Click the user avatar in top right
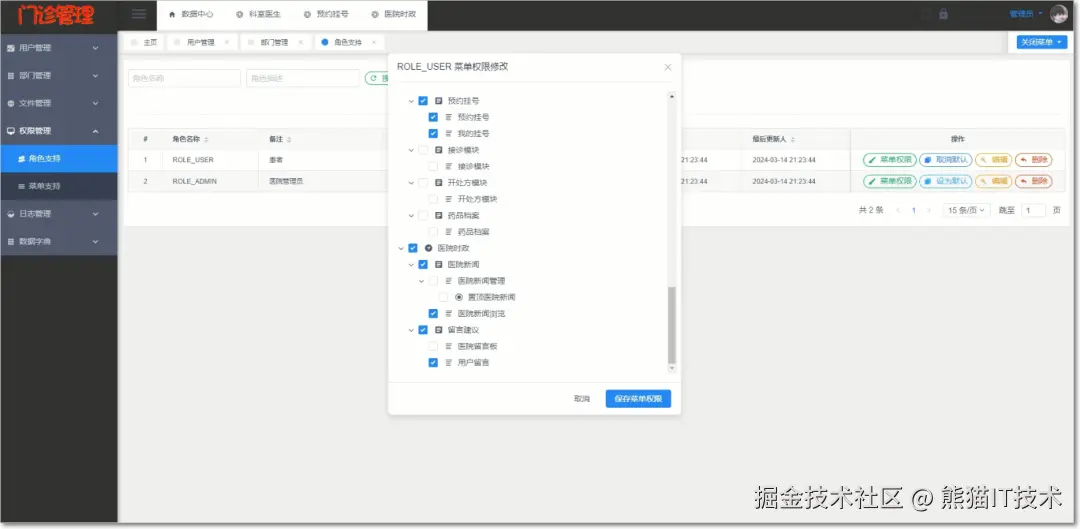The image size is (1080, 529). [x=1059, y=14]
